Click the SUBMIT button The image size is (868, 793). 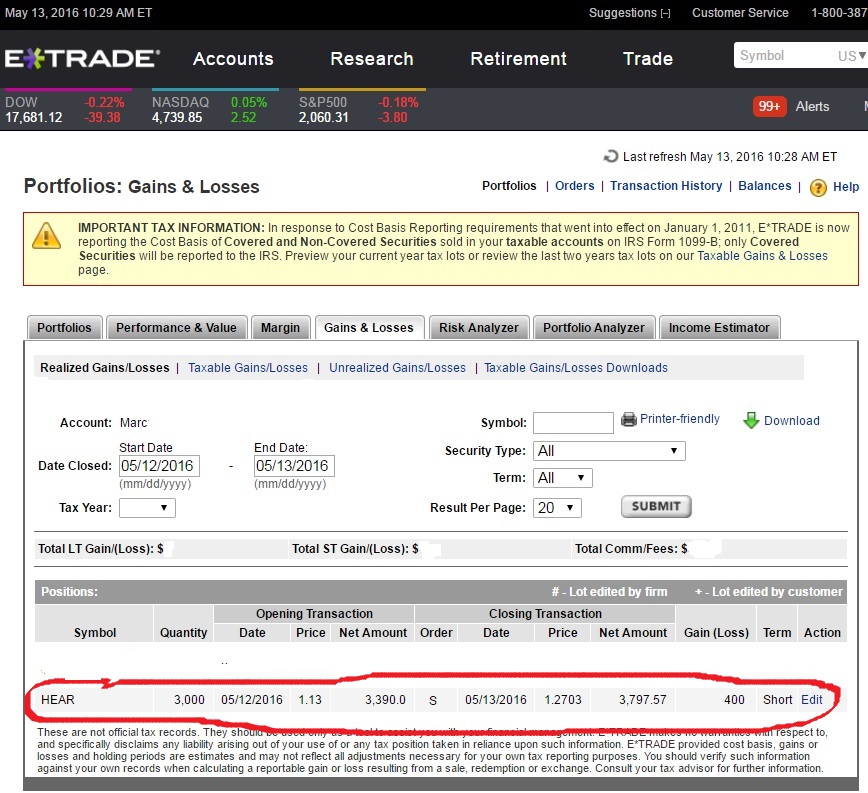656,506
